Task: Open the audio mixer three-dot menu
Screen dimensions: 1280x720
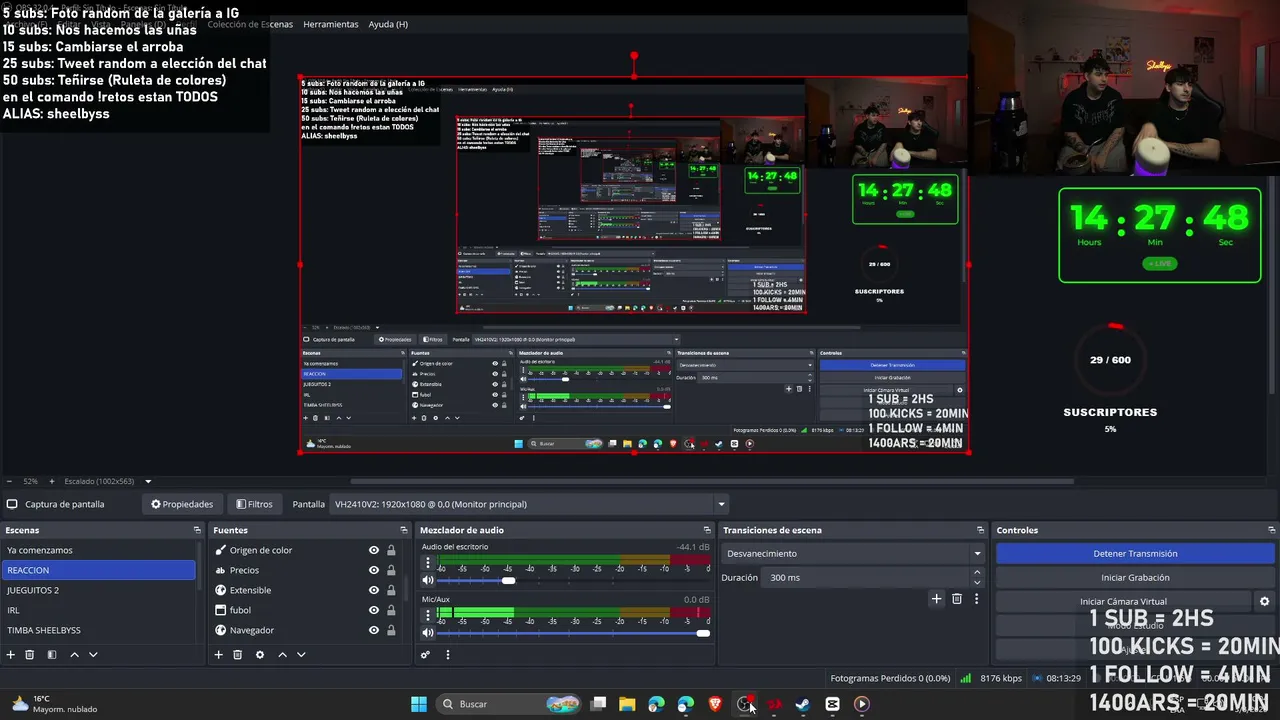Action: point(448,655)
